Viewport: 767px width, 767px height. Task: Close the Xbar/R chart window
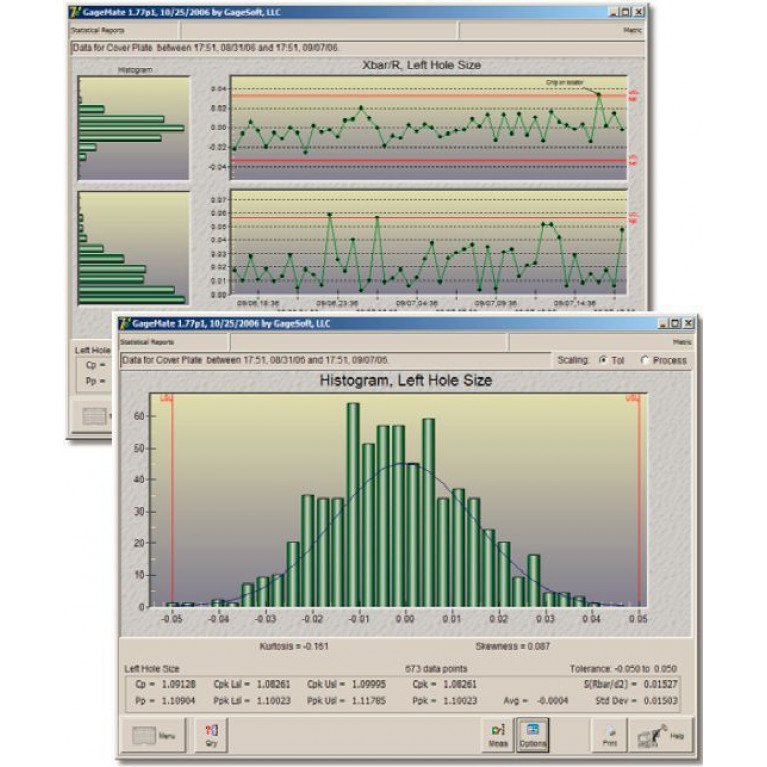[x=639, y=12]
